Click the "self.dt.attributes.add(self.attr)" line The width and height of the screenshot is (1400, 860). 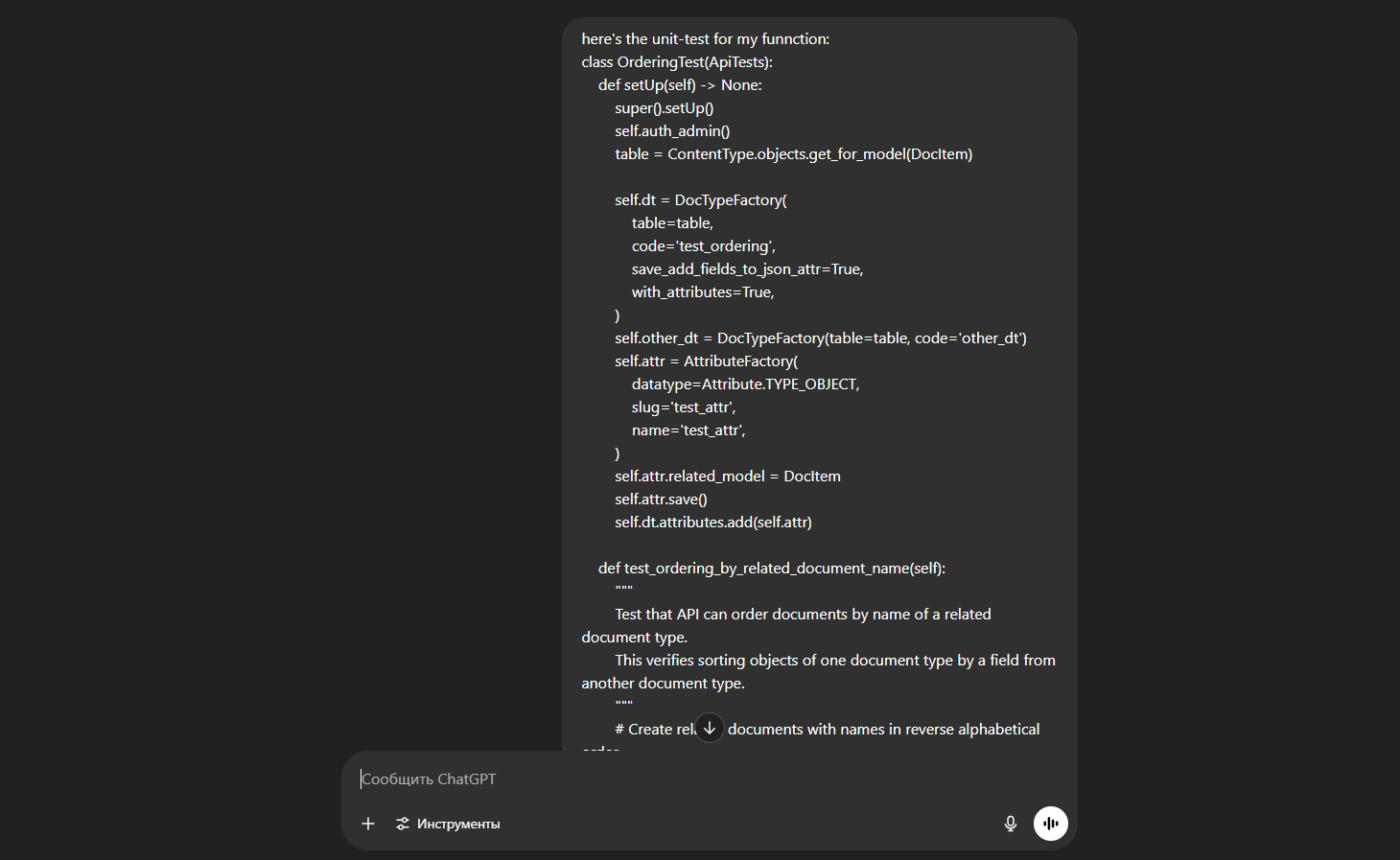pyautogui.click(x=712, y=523)
